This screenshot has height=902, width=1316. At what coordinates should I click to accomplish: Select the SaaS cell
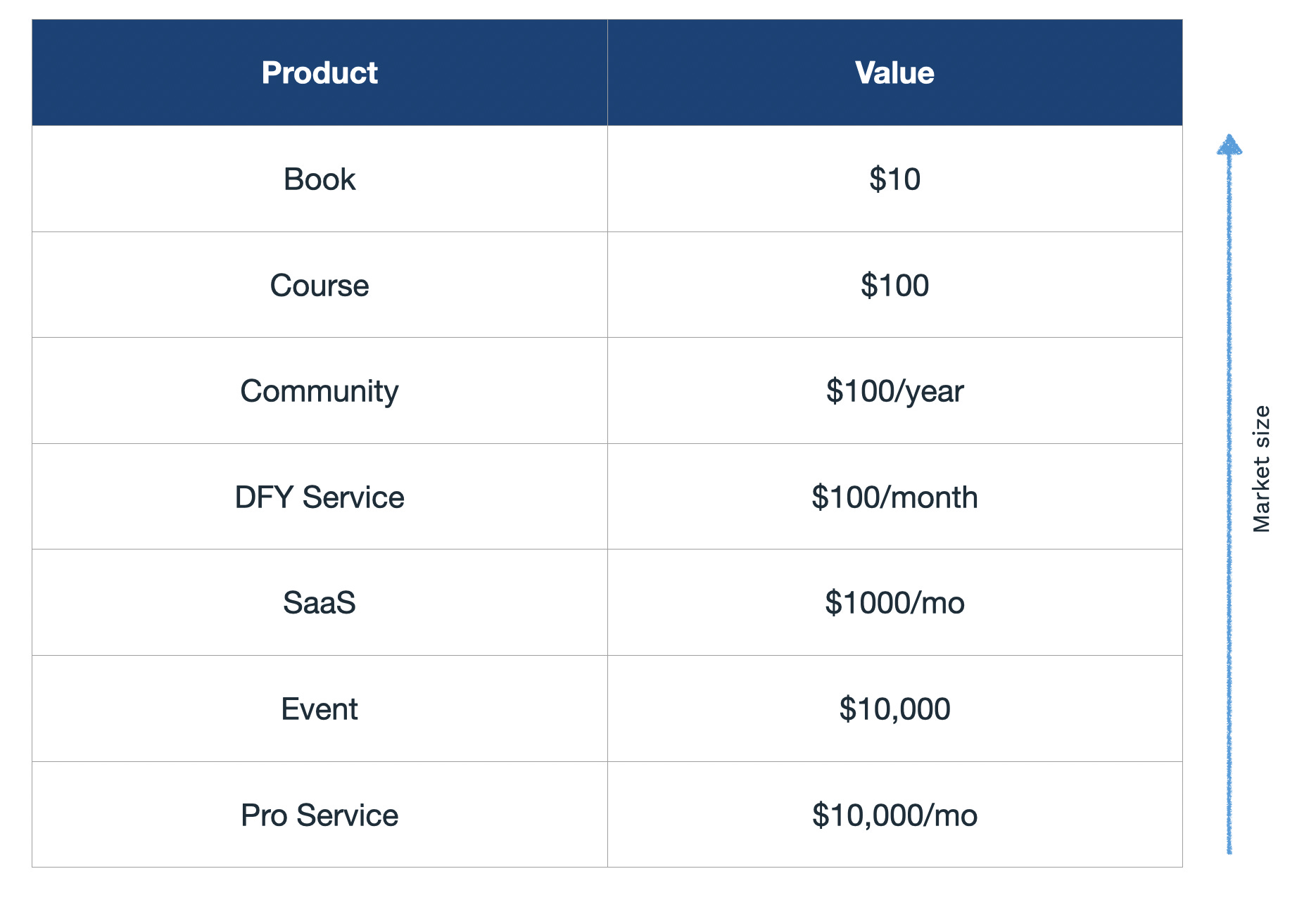[319, 603]
